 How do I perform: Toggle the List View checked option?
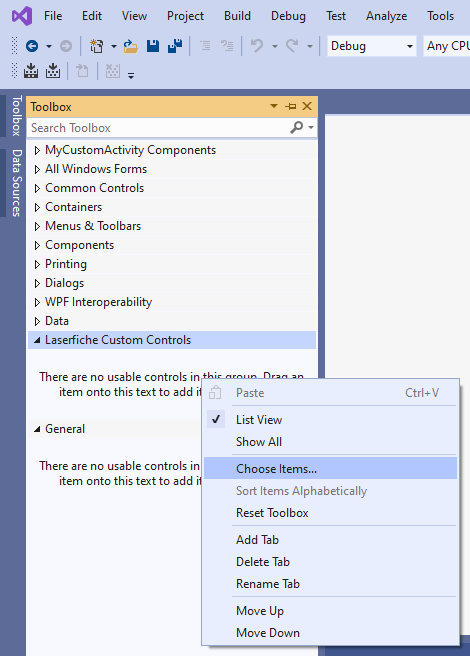click(x=259, y=420)
